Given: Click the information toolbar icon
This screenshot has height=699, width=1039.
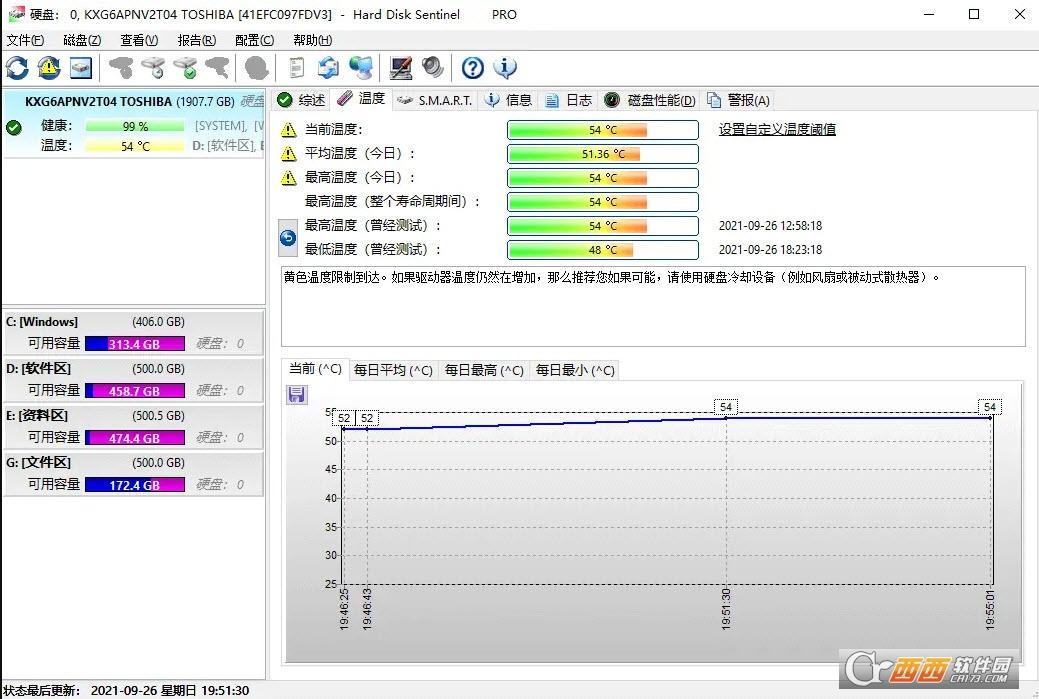Looking at the screenshot, I should [x=505, y=68].
